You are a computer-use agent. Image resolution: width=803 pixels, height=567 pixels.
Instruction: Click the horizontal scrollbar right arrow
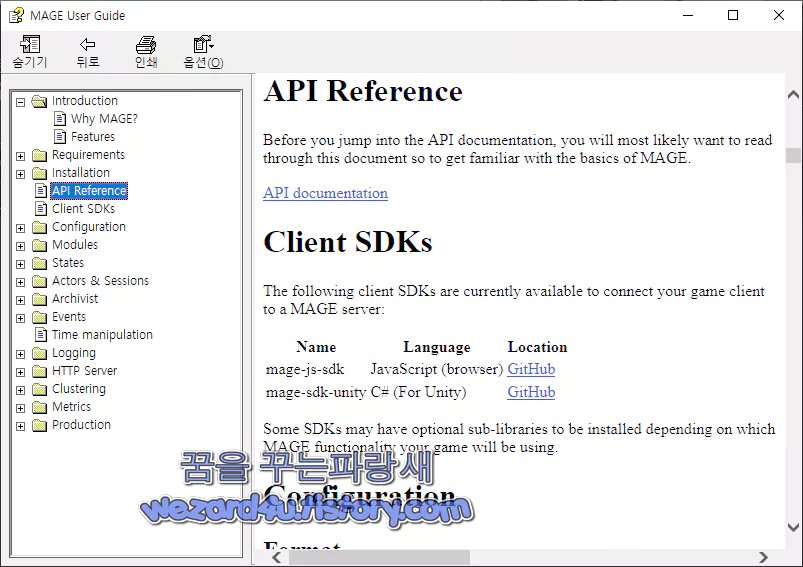click(763, 557)
